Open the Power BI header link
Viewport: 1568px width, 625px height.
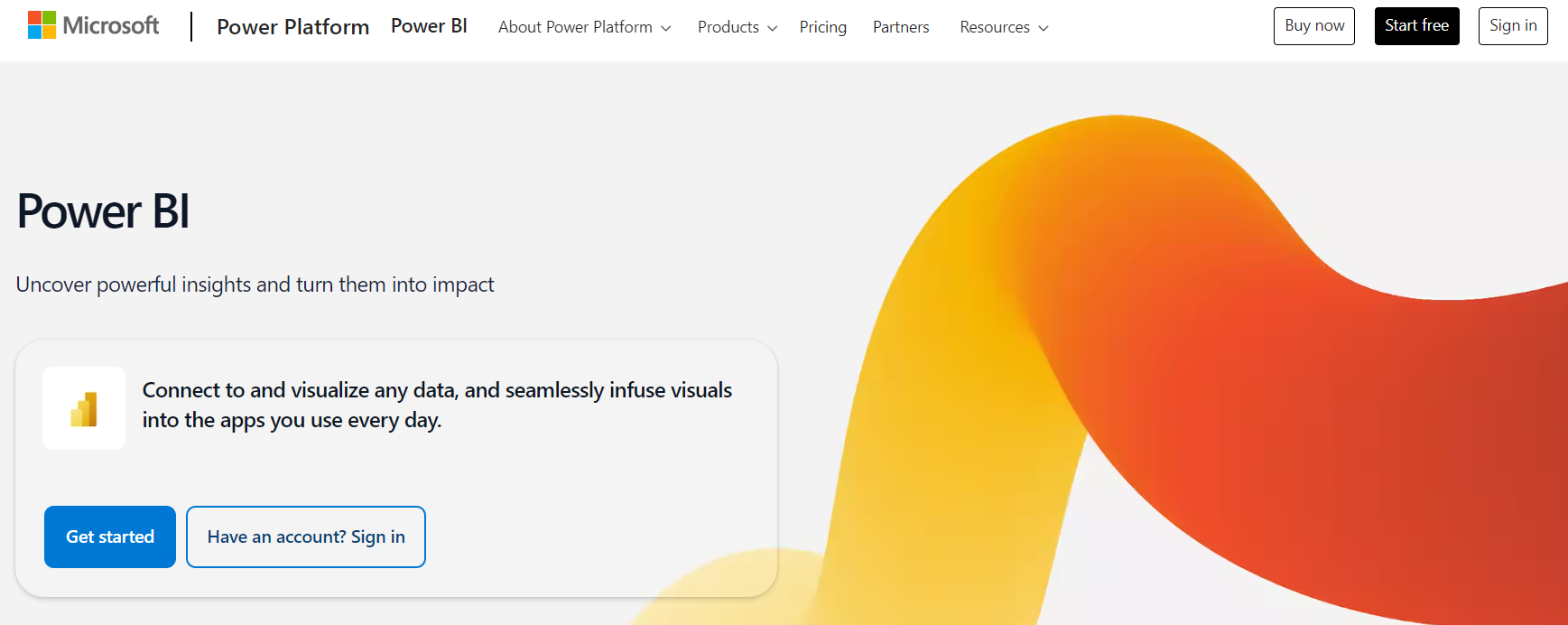pos(429,26)
